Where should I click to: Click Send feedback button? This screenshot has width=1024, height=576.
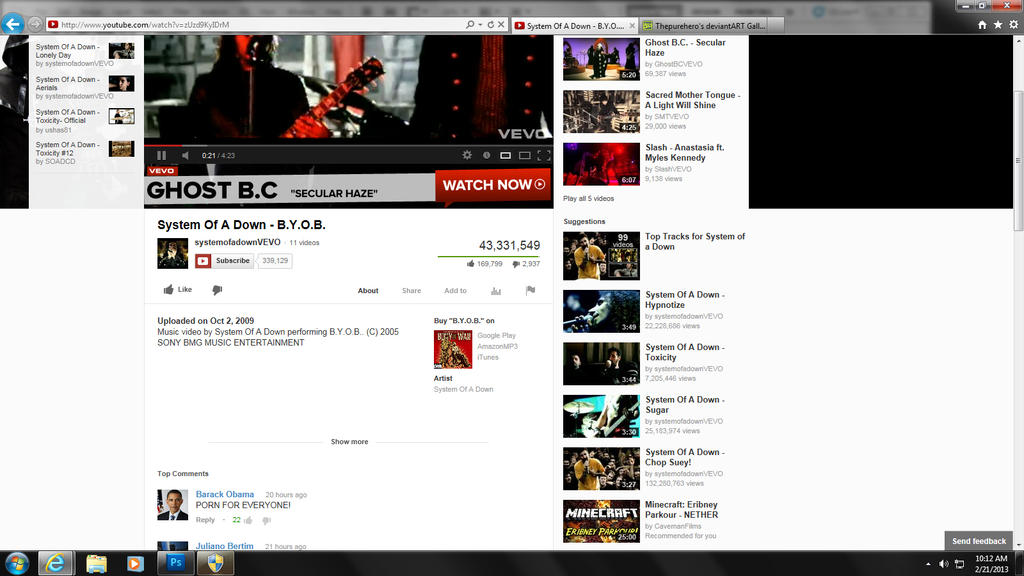pos(978,541)
